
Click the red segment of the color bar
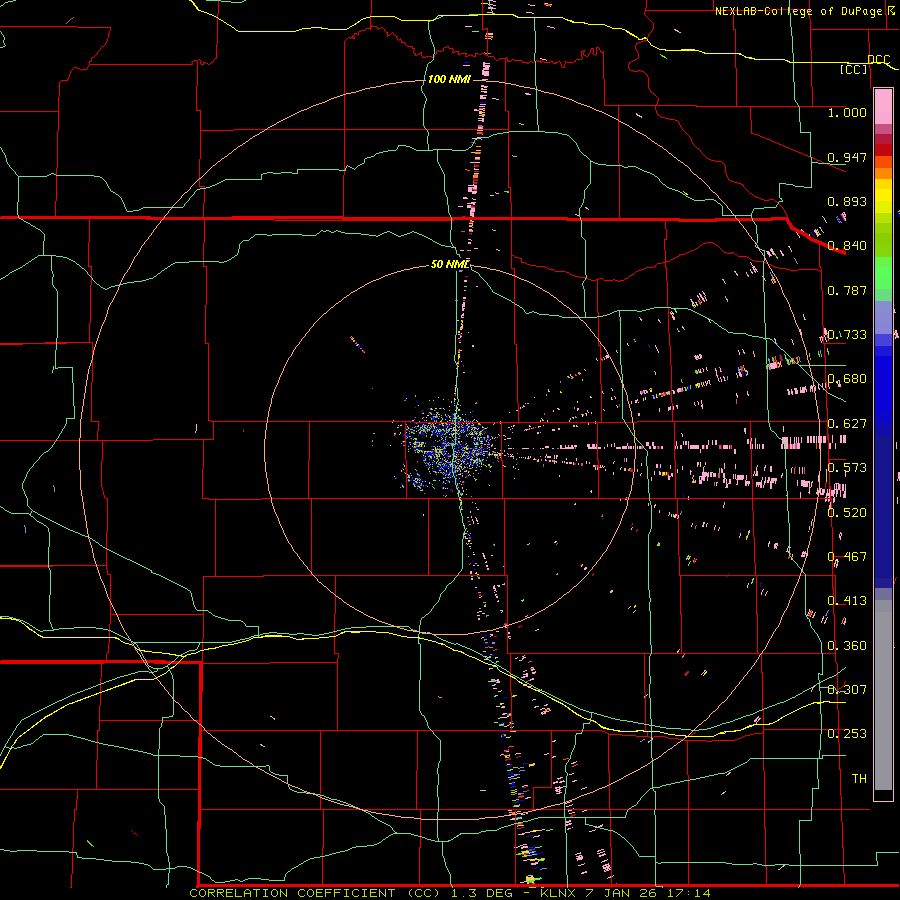(x=883, y=150)
